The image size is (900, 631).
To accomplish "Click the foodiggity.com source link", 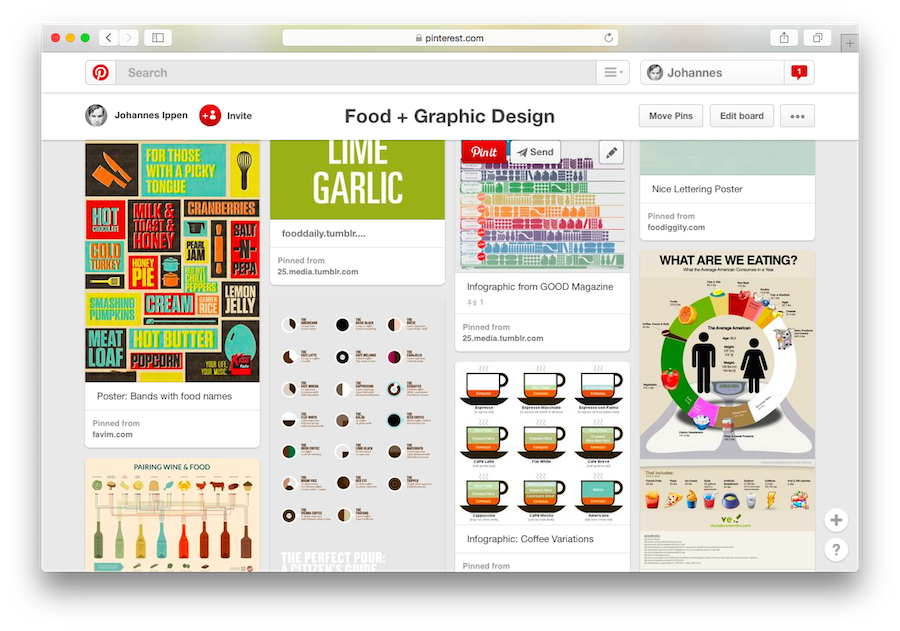I will 676,227.
